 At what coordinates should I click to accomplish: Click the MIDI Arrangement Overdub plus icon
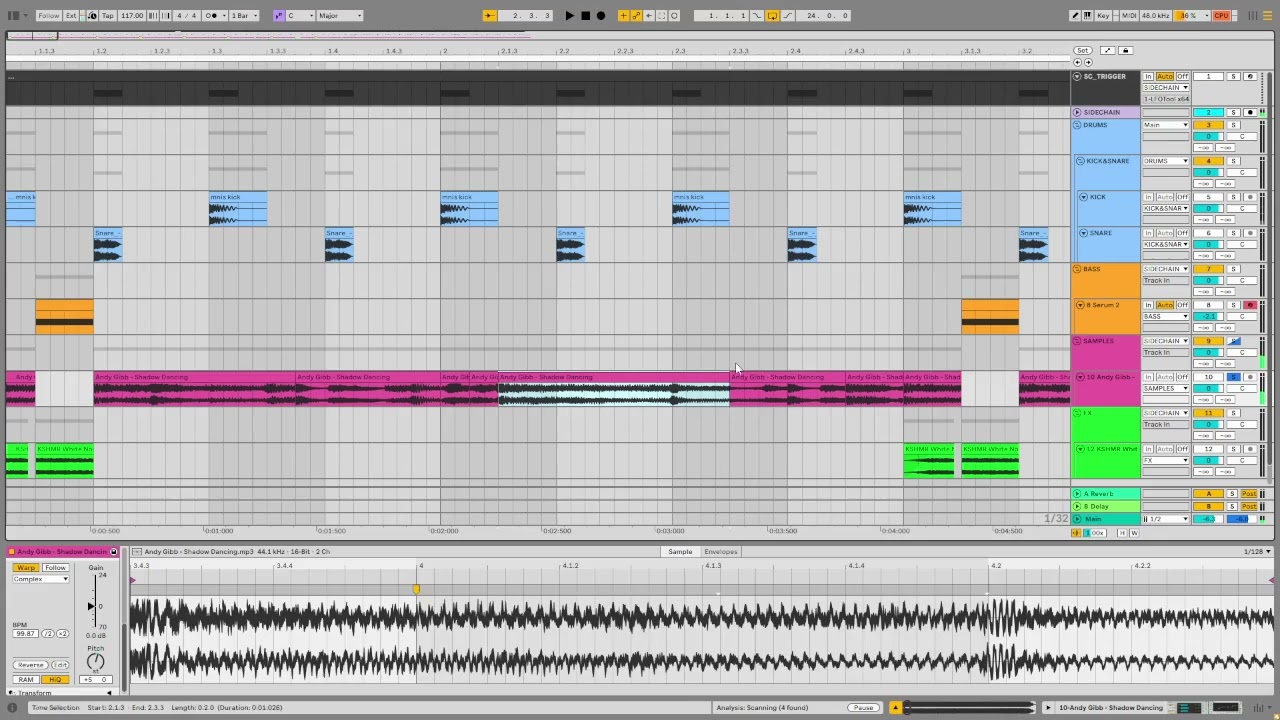pyautogui.click(x=623, y=15)
